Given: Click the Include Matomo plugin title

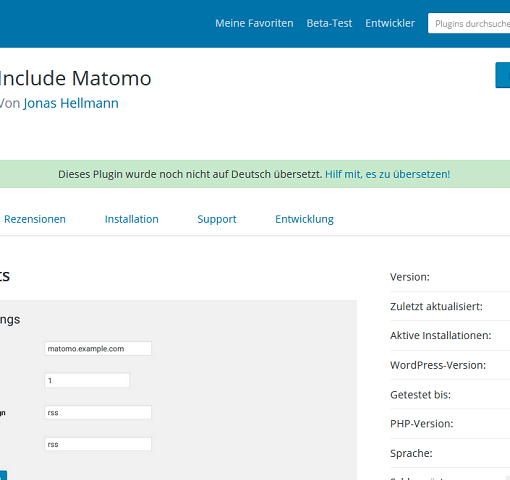Looking at the screenshot, I should pyautogui.click(x=75, y=78).
